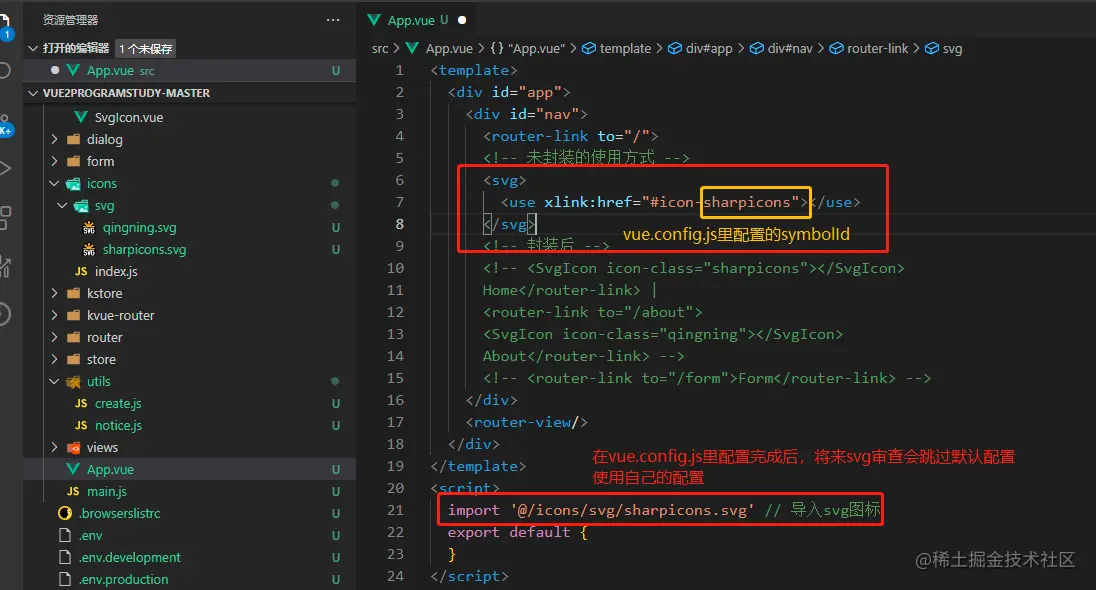Open App.vue in open editors list
The height and width of the screenshot is (590, 1096).
click(189, 71)
